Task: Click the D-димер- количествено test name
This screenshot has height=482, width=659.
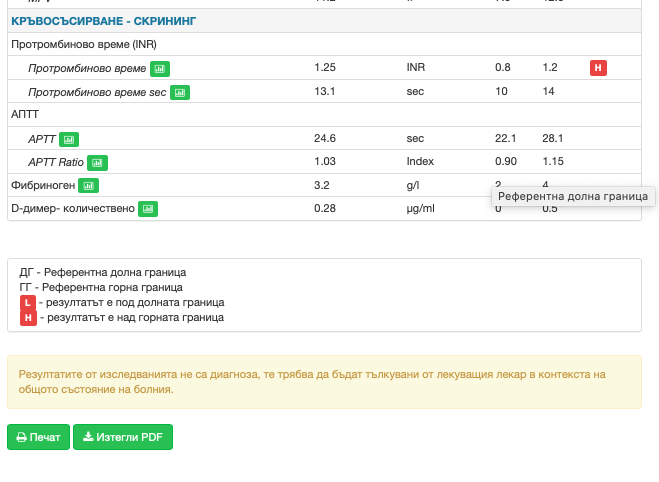Action: 72,208
